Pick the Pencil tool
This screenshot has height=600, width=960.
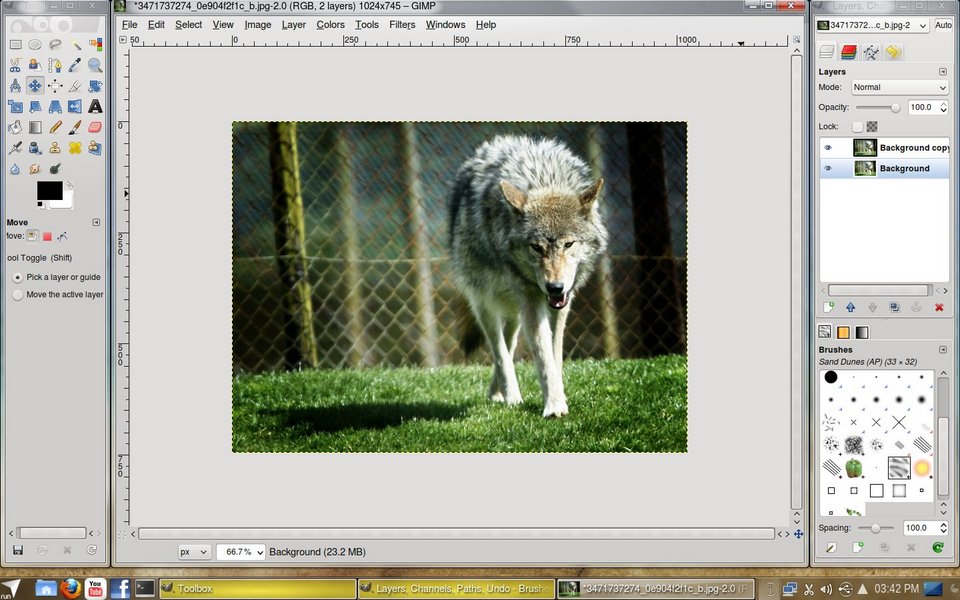coord(55,127)
